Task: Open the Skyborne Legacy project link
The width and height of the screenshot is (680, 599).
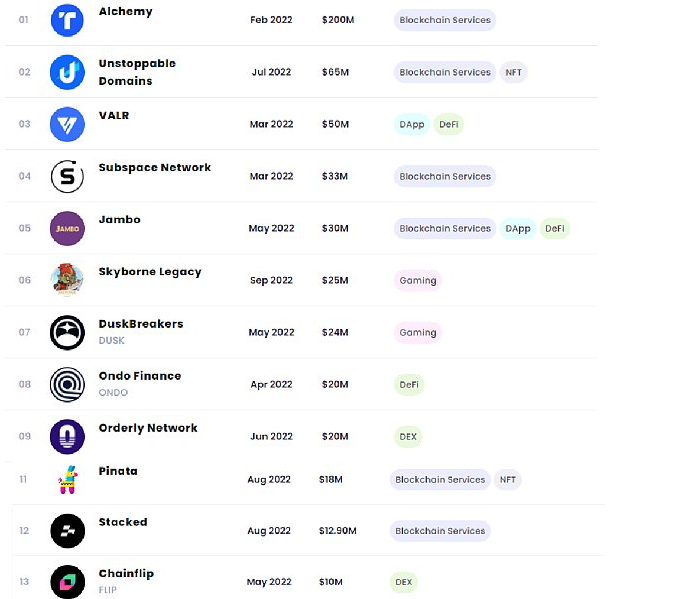Action: tap(150, 272)
